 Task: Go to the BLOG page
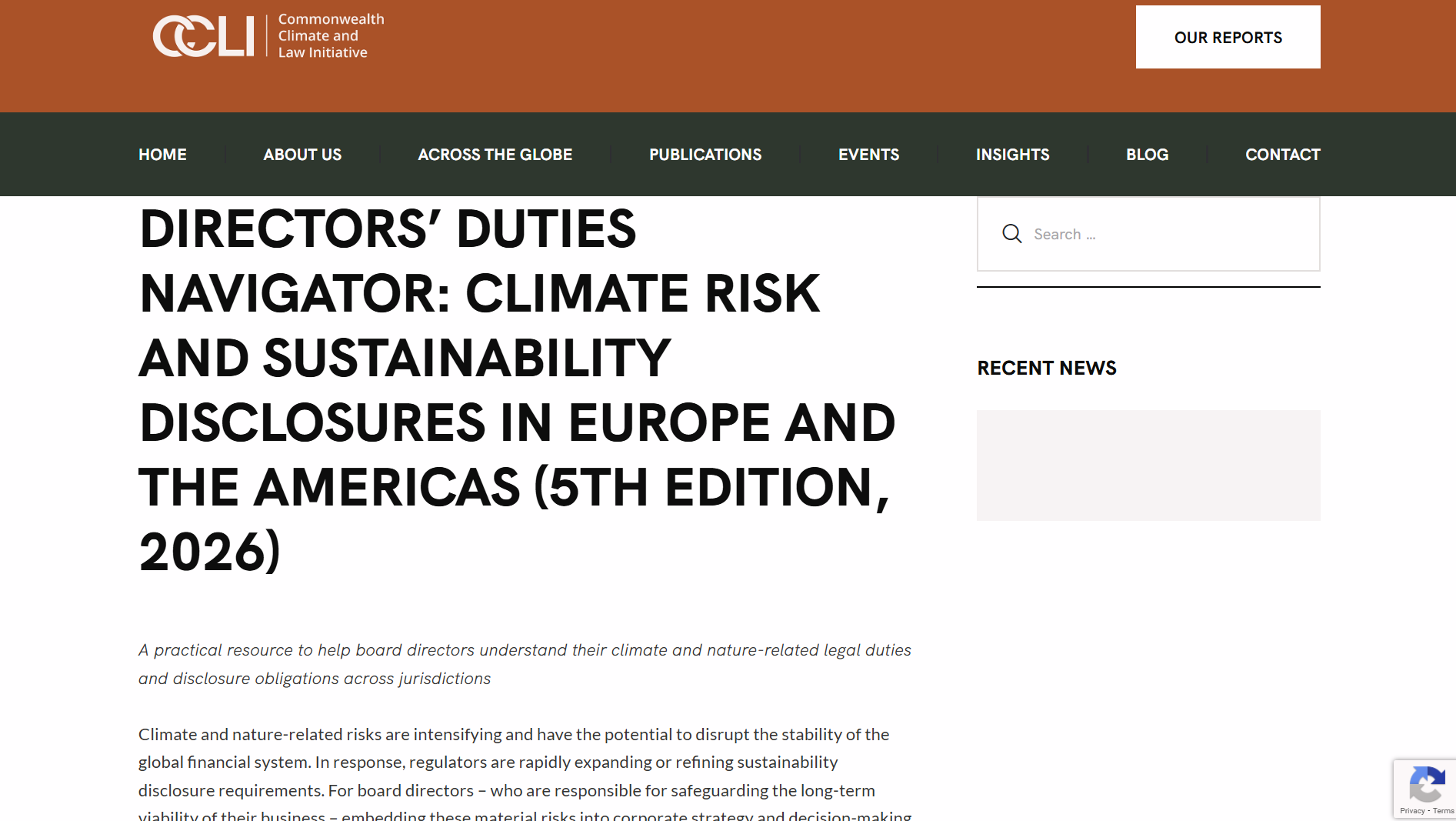(x=1147, y=154)
